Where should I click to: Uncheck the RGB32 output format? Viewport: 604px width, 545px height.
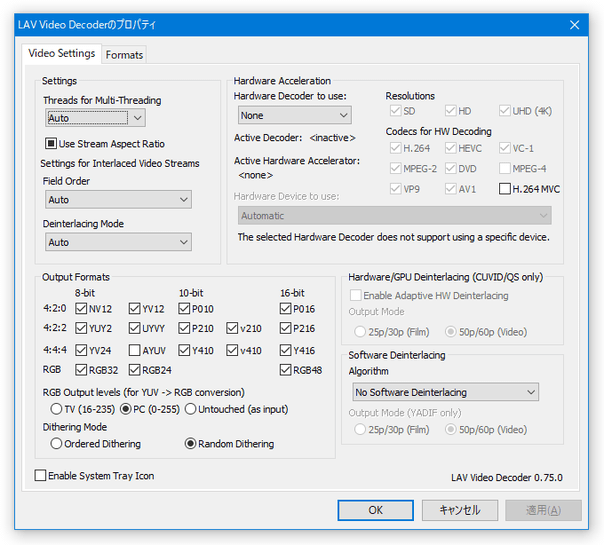[81, 370]
